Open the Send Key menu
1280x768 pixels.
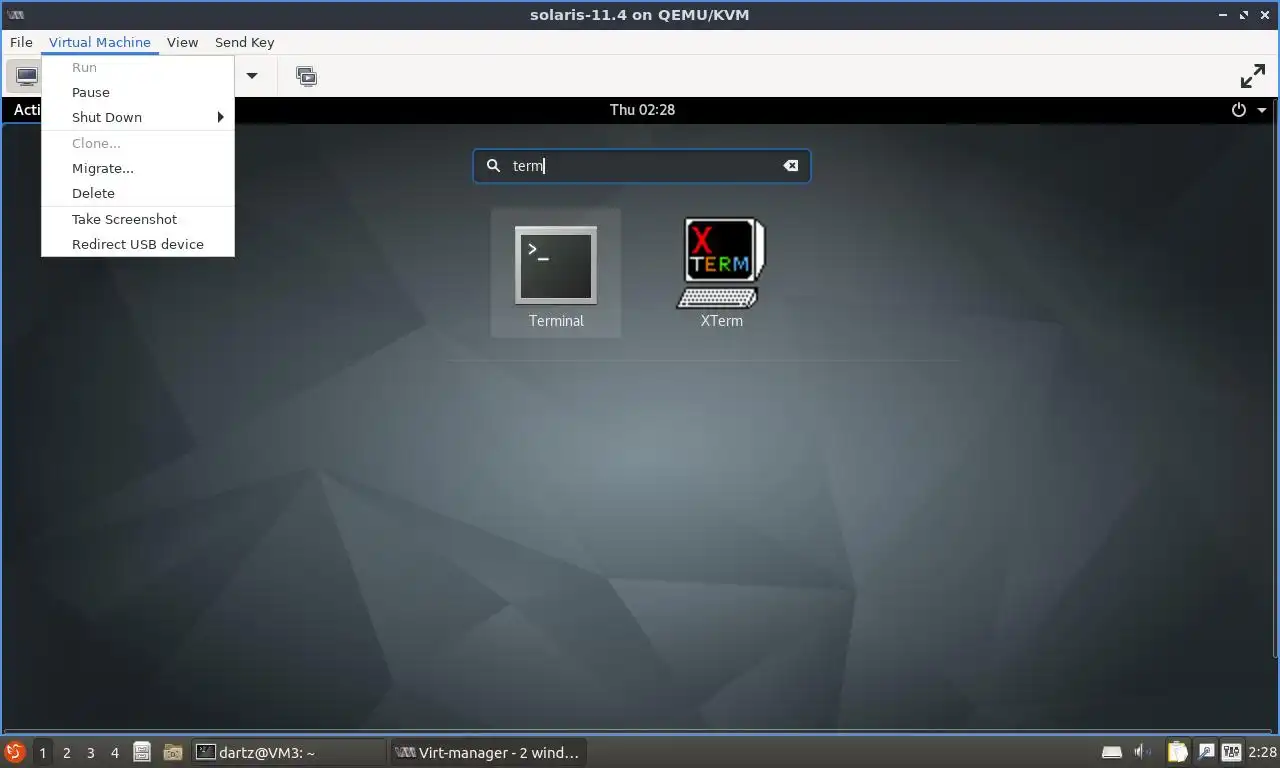tap(244, 42)
